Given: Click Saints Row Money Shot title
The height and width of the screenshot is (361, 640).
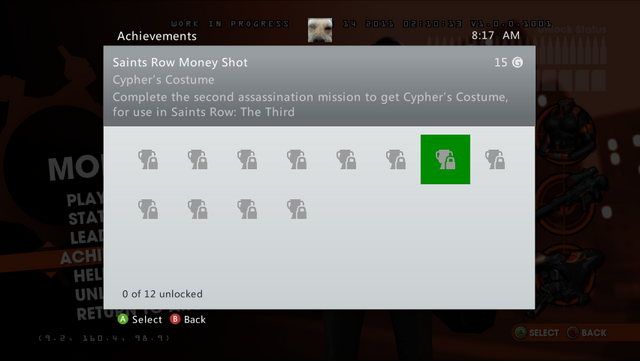Looking at the screenshot, I should (180, 62).
